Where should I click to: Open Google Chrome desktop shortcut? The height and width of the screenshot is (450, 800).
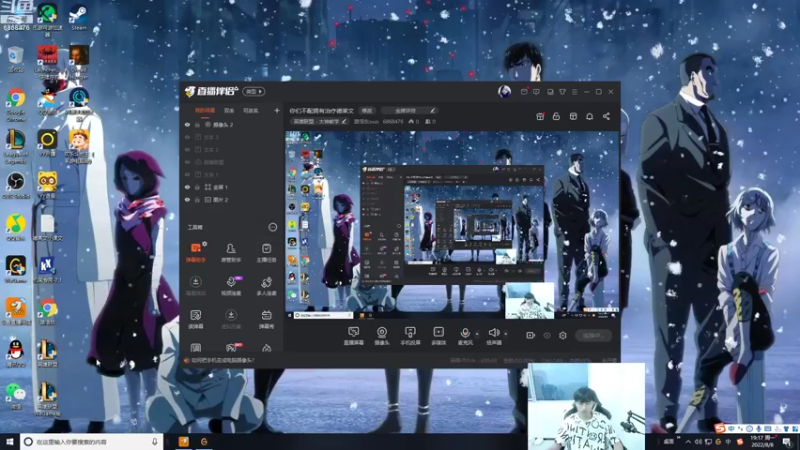[x=16, y=105]
